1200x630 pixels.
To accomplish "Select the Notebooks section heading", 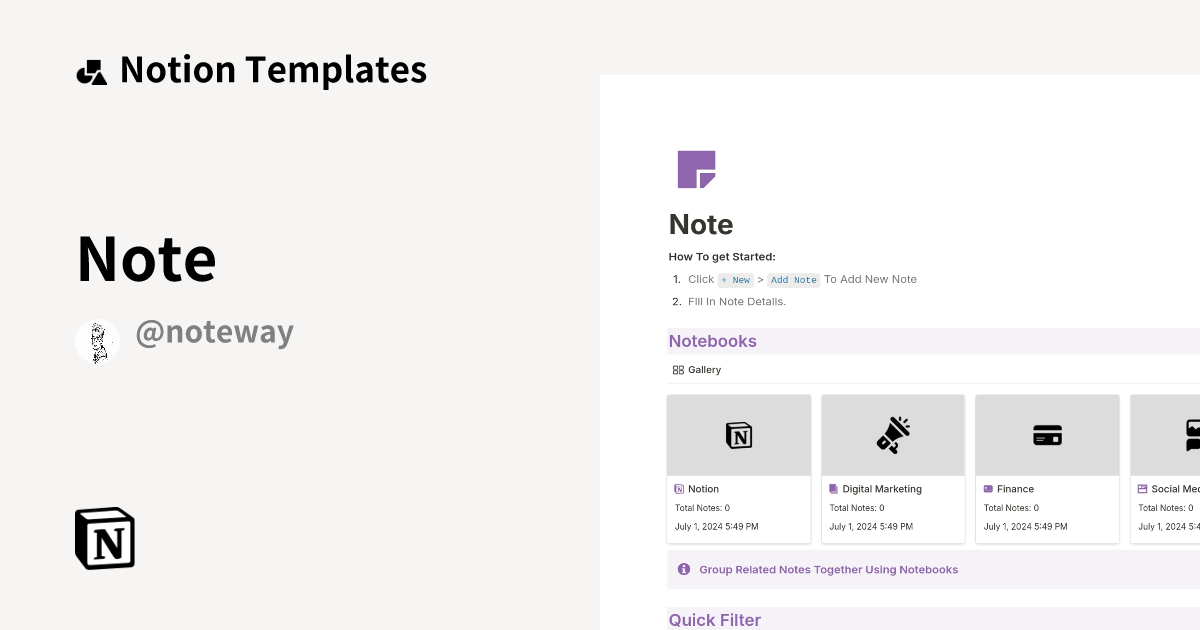I will (x=713, y=341).
